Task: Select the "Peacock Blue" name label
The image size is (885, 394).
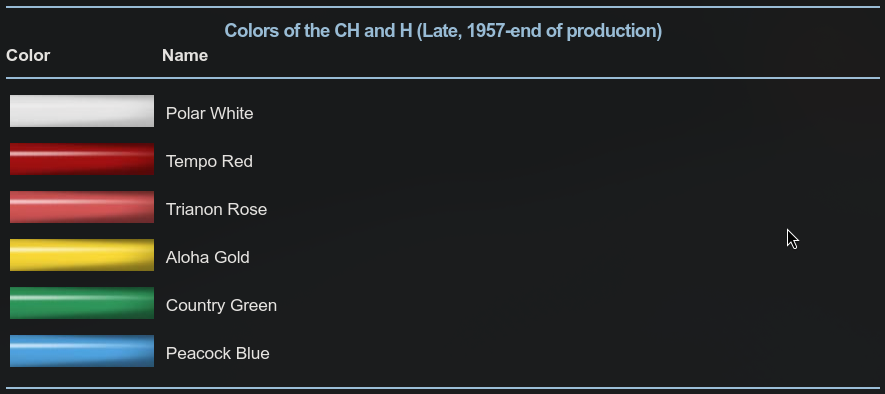Action: [x=218, y=353]
